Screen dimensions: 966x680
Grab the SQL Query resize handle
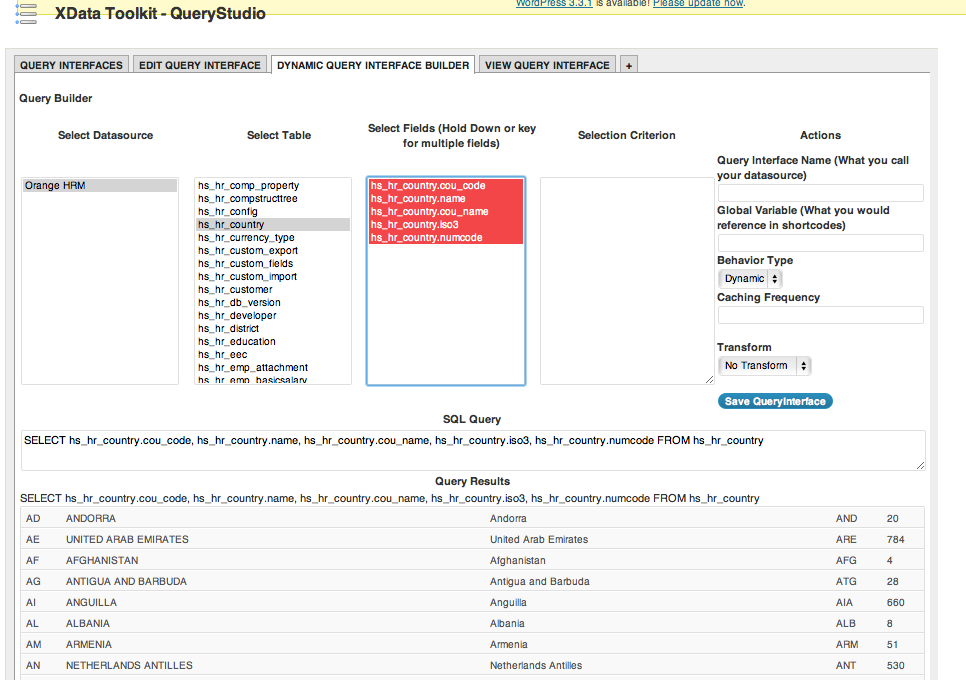pyautogui.click(x=920, y=466)
